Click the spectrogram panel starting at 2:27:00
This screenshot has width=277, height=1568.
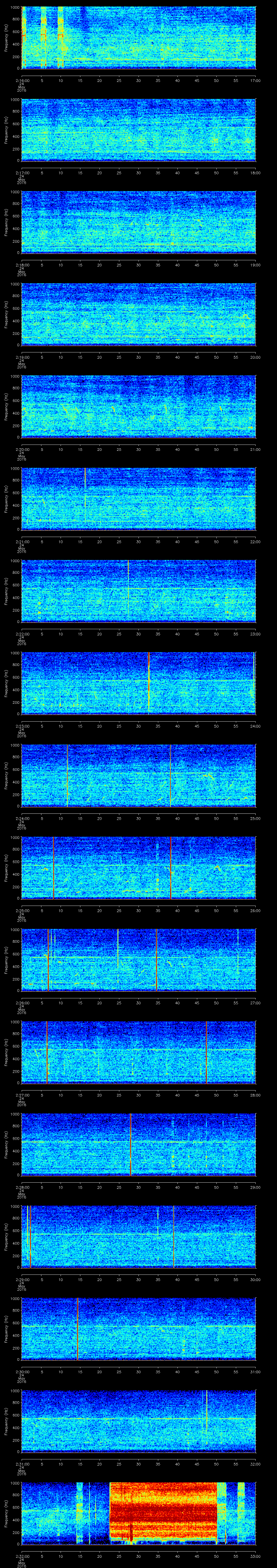(x=139, y=1052)
